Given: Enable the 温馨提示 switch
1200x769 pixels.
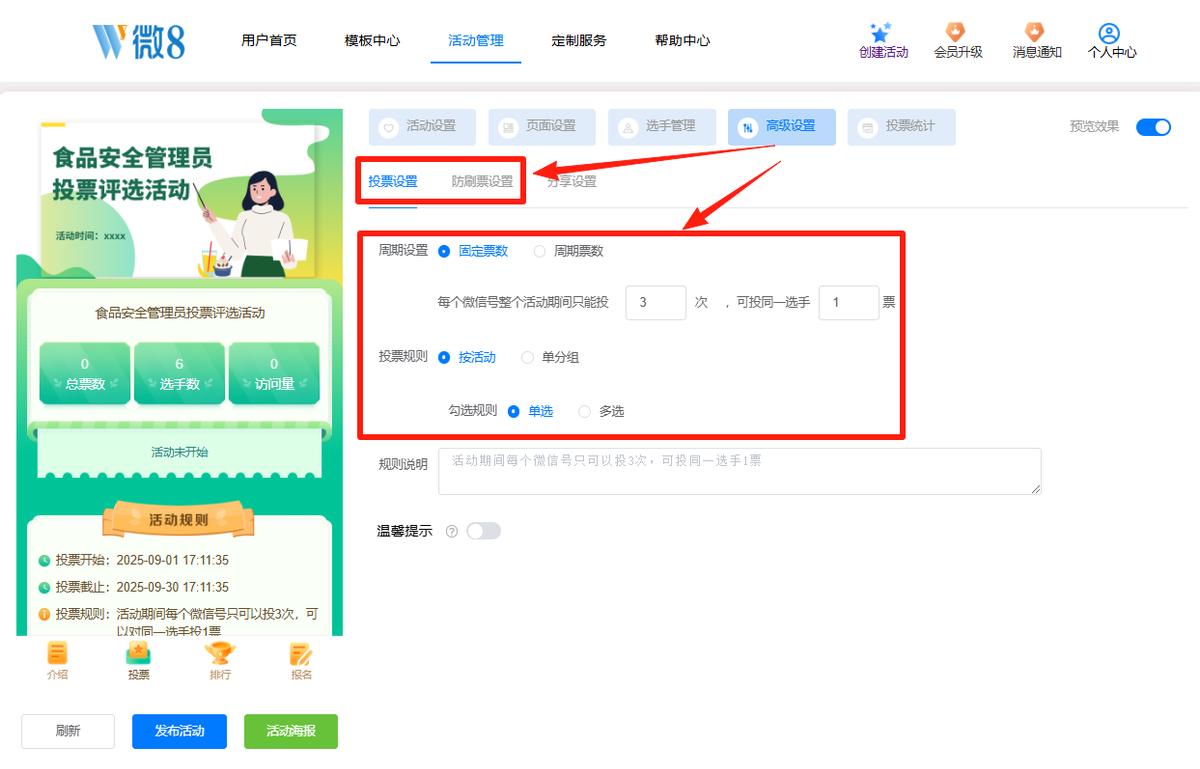Looking at the screenshot, I should tap(483, 531).
